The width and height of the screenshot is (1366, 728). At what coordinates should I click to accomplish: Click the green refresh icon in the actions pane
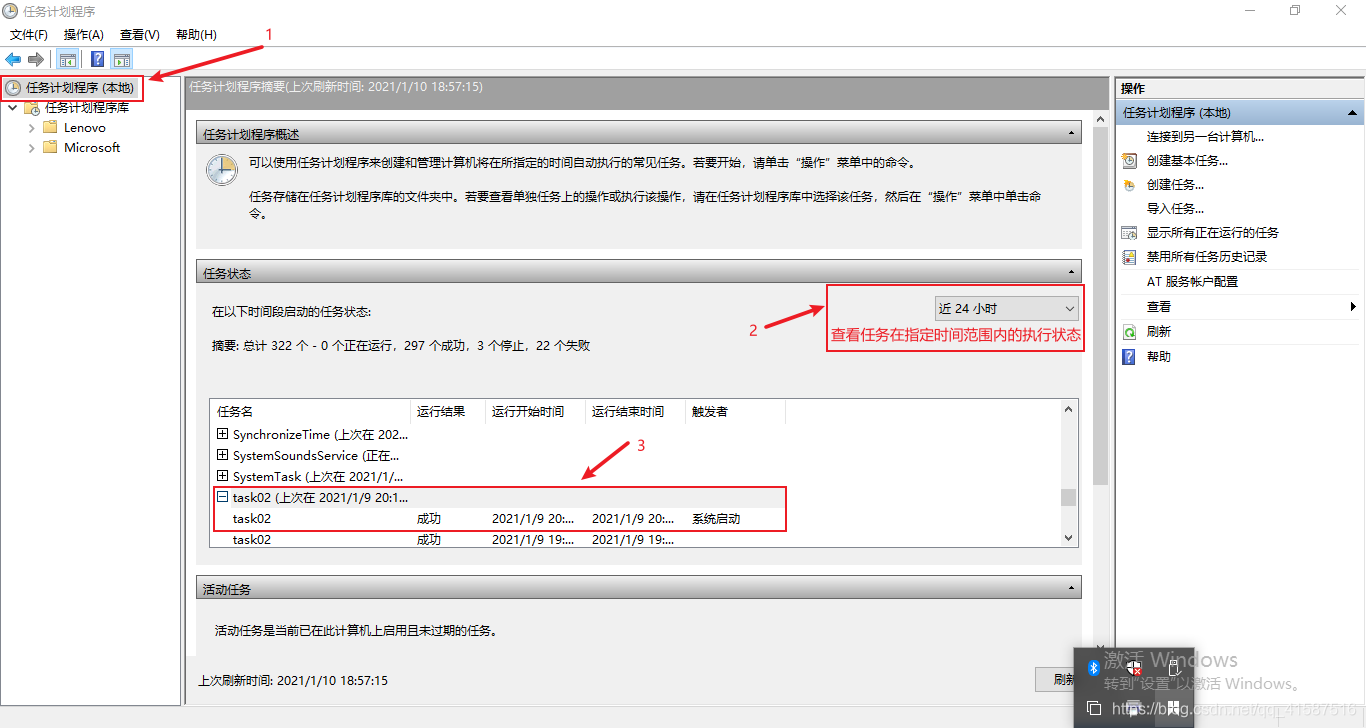click(x=1129, y=332)
